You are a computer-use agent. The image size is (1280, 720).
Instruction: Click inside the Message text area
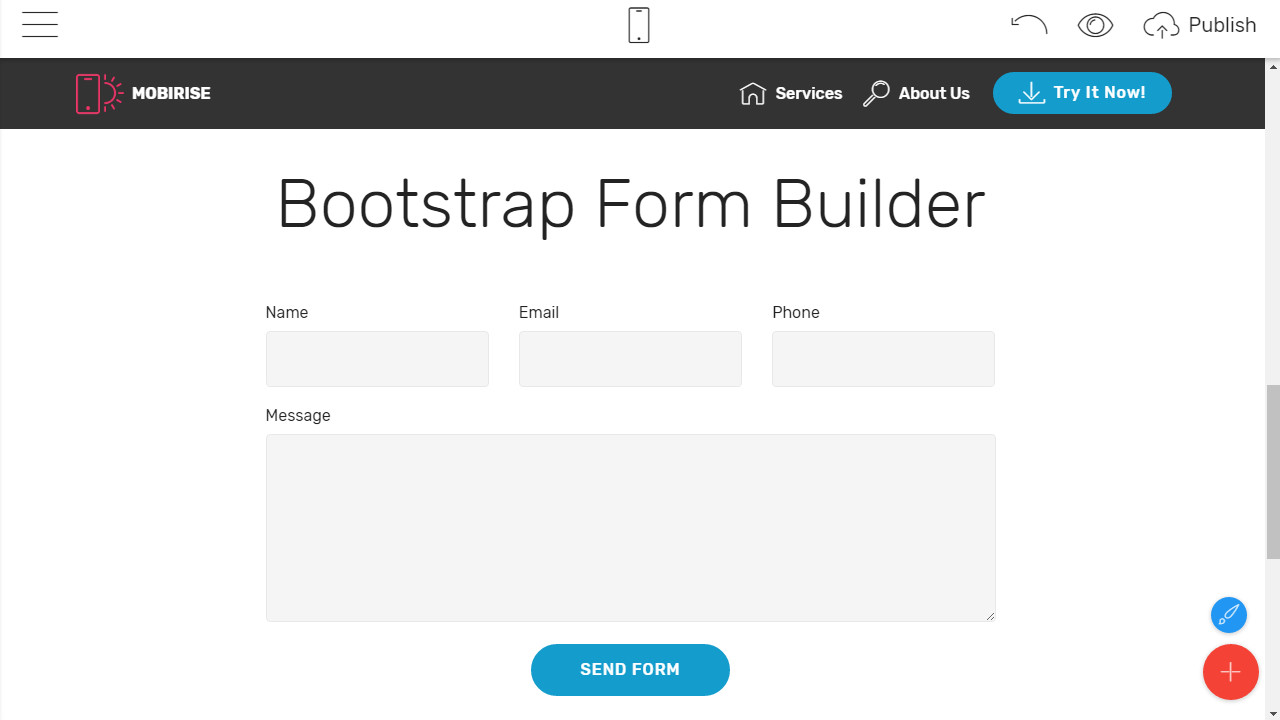pyautogui.click(x=630, y=527)
